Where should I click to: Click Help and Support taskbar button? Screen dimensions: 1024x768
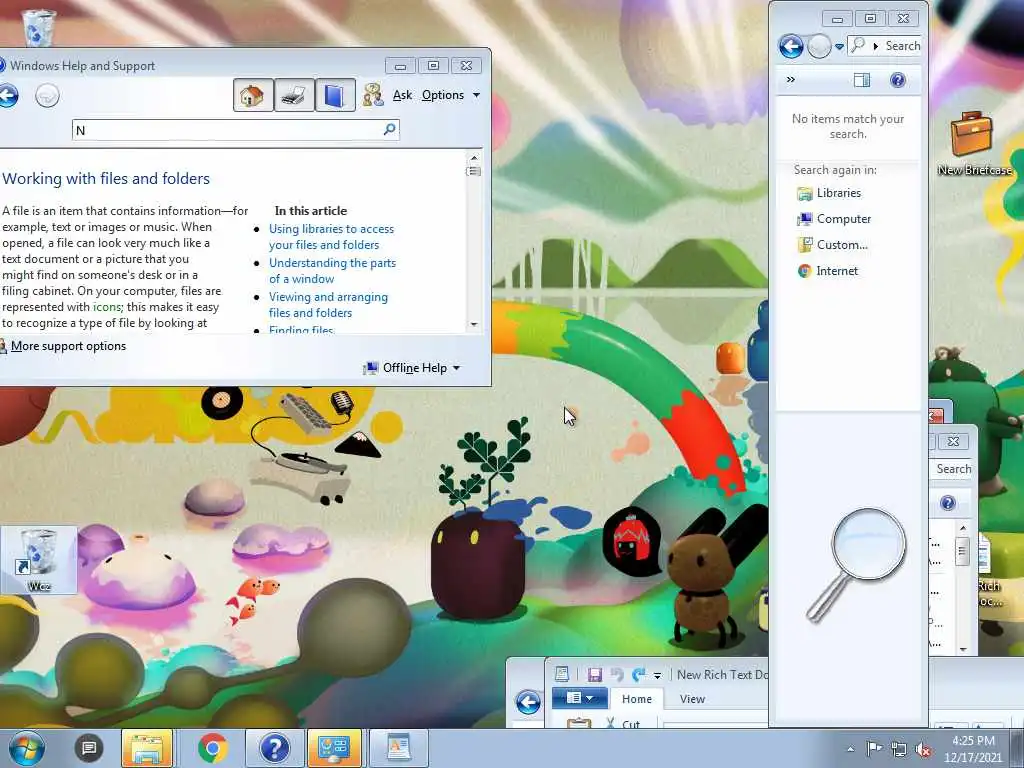pyautogui.click(x=275, y=748)
